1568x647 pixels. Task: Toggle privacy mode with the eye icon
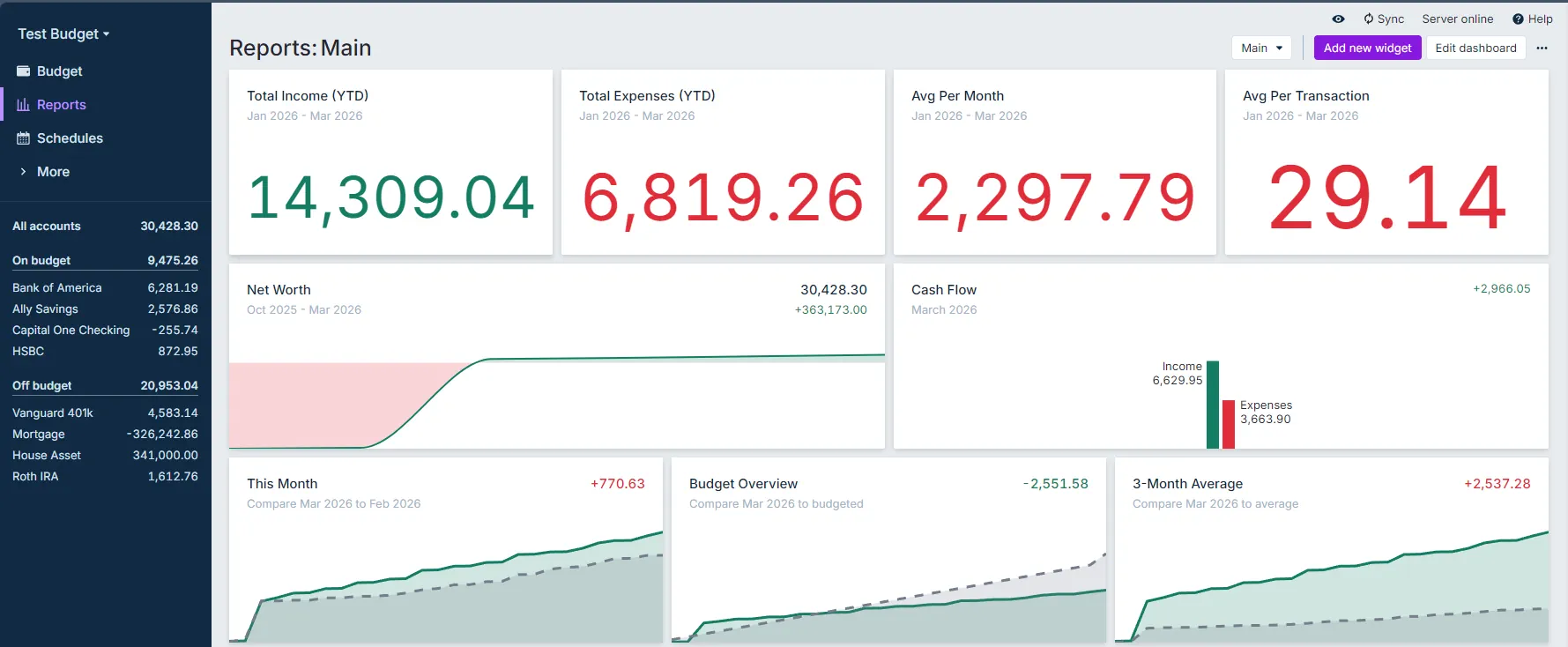point(1338,19)
